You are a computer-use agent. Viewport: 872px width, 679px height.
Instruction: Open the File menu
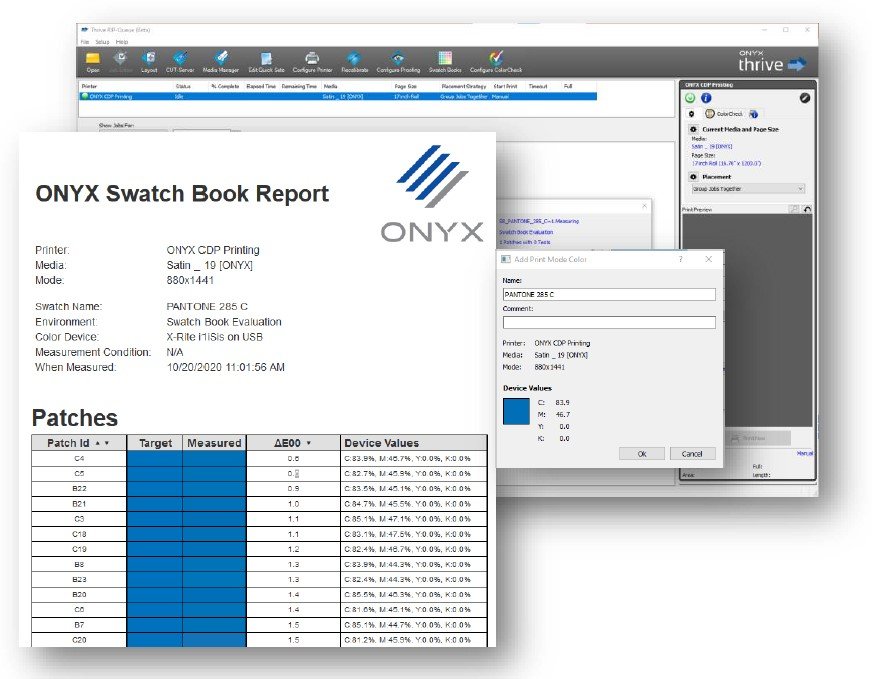click(85, 42)
